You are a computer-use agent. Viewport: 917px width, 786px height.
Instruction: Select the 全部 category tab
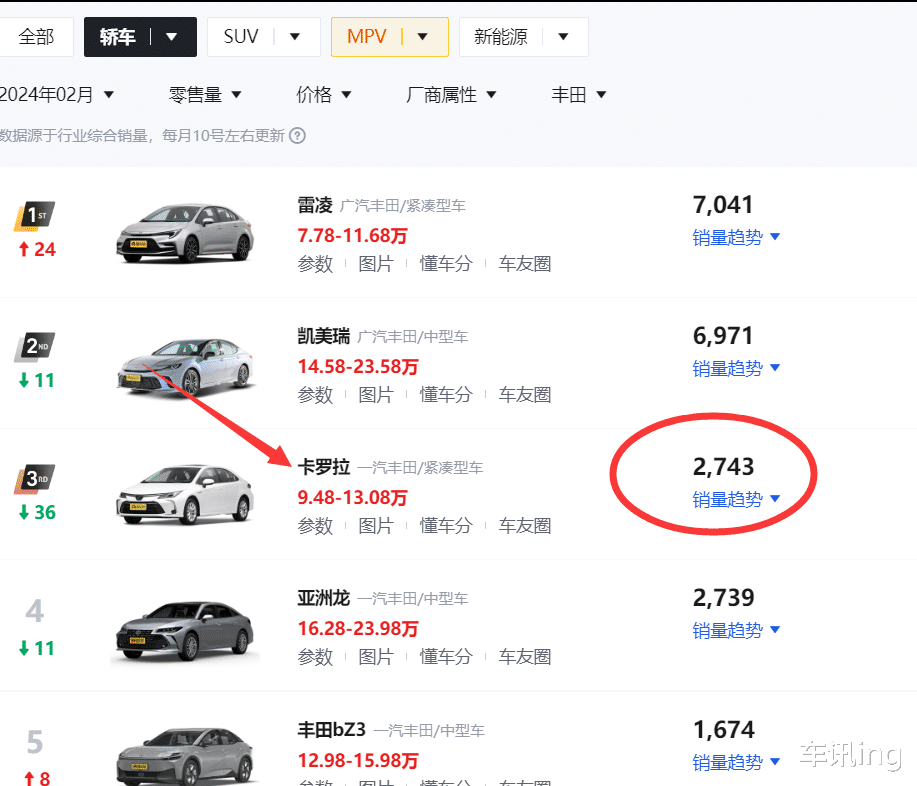pyautogui.click(x=36, y=37)
